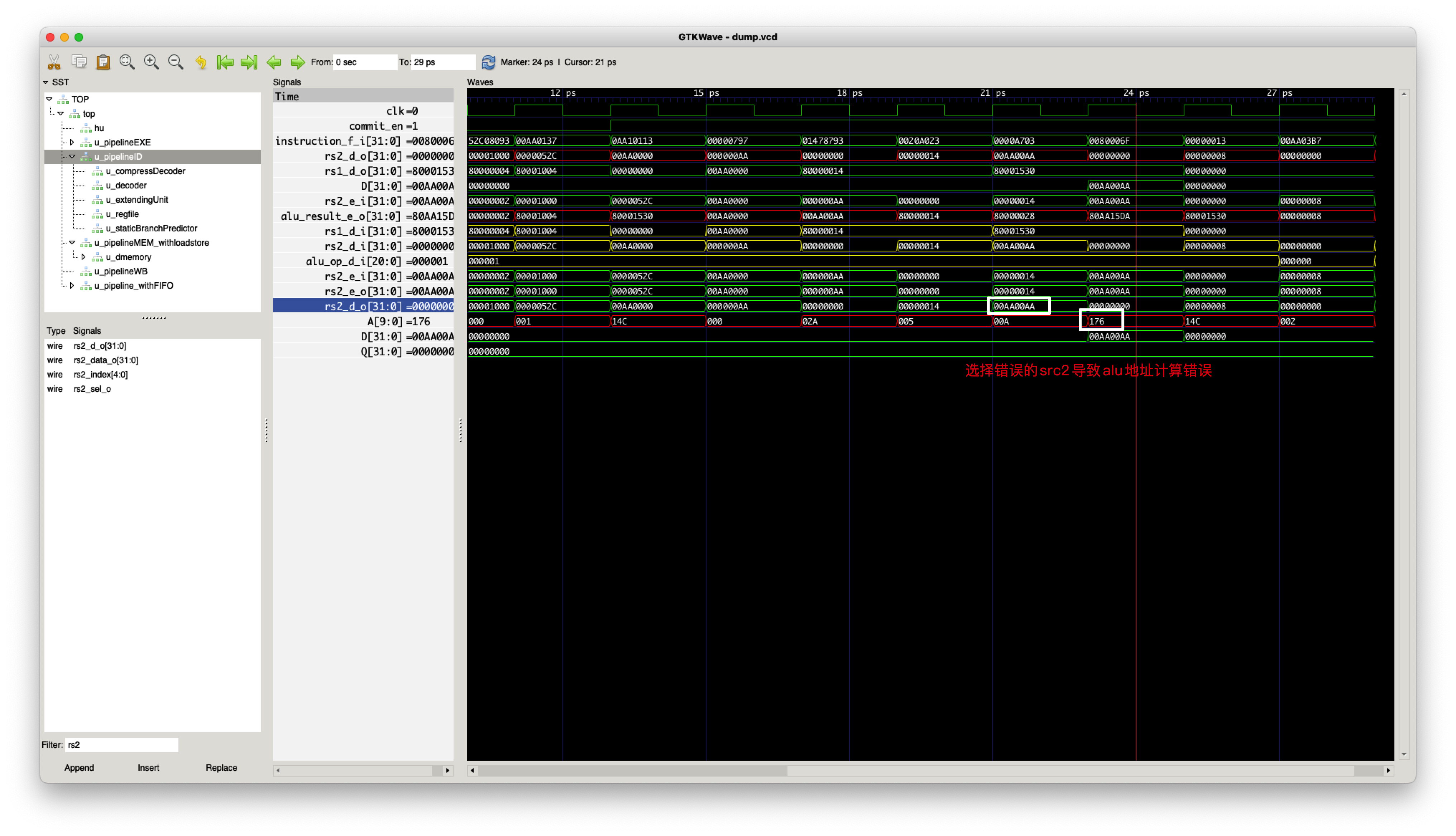Jump to end of time icon
This screenshot has height=836, width=1456.
point(249,62)
